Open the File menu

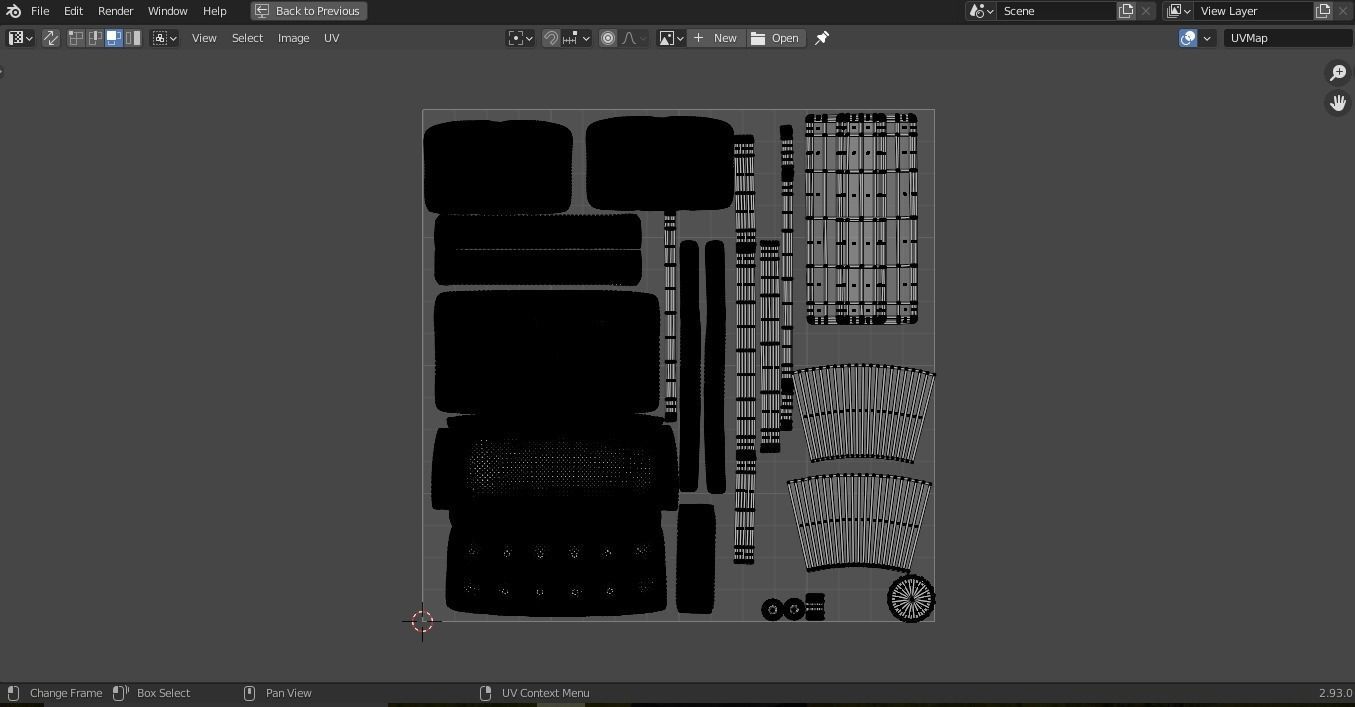(x=40, y=11)
